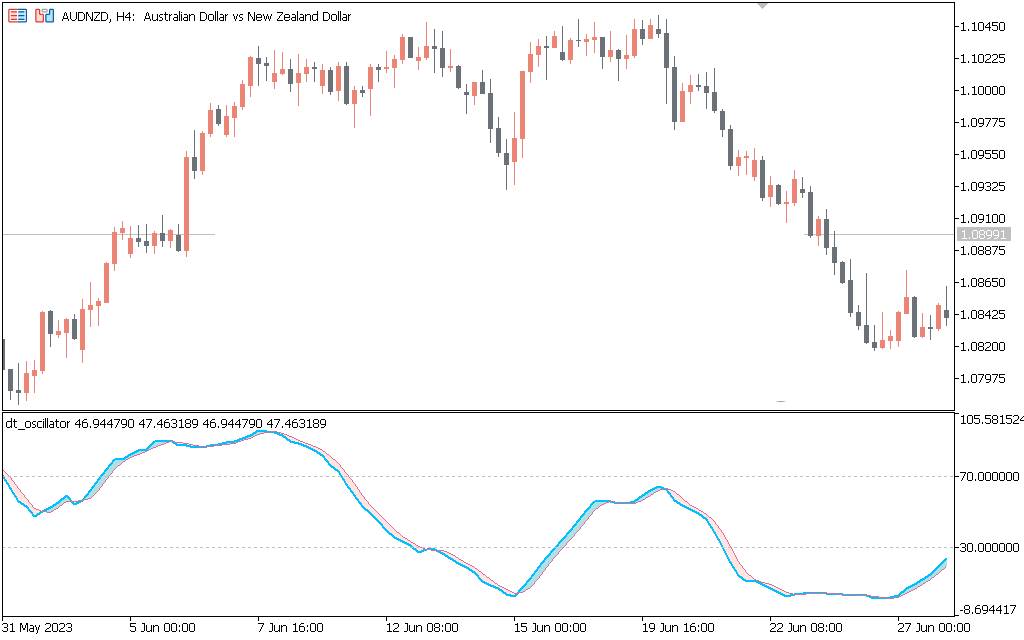Image resolution: width=1024 pixels, height=640 pixels.
Task: Click the 1.09325 price scale label
Action: 983,187
